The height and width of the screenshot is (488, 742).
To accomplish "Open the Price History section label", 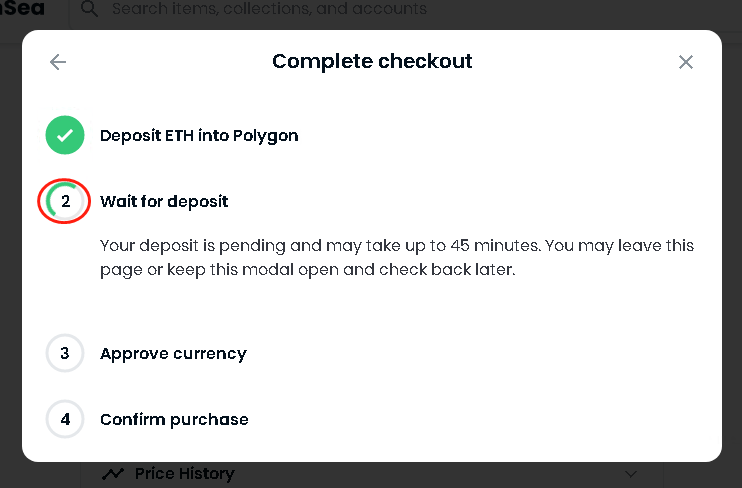I will pos(184,474).
